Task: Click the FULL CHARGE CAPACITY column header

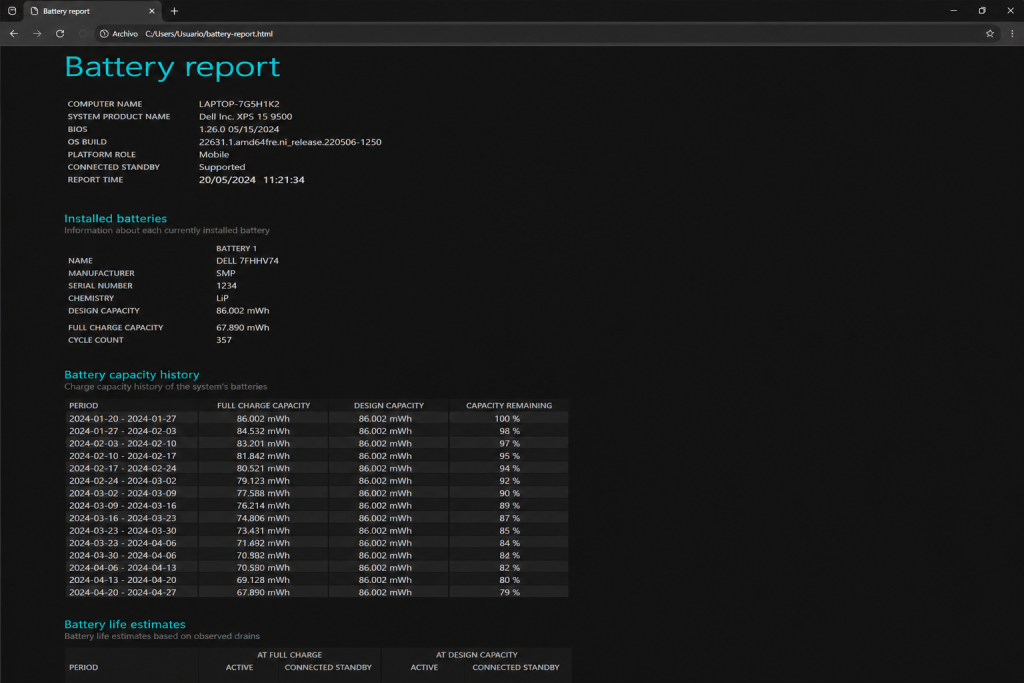Action: 263,405
